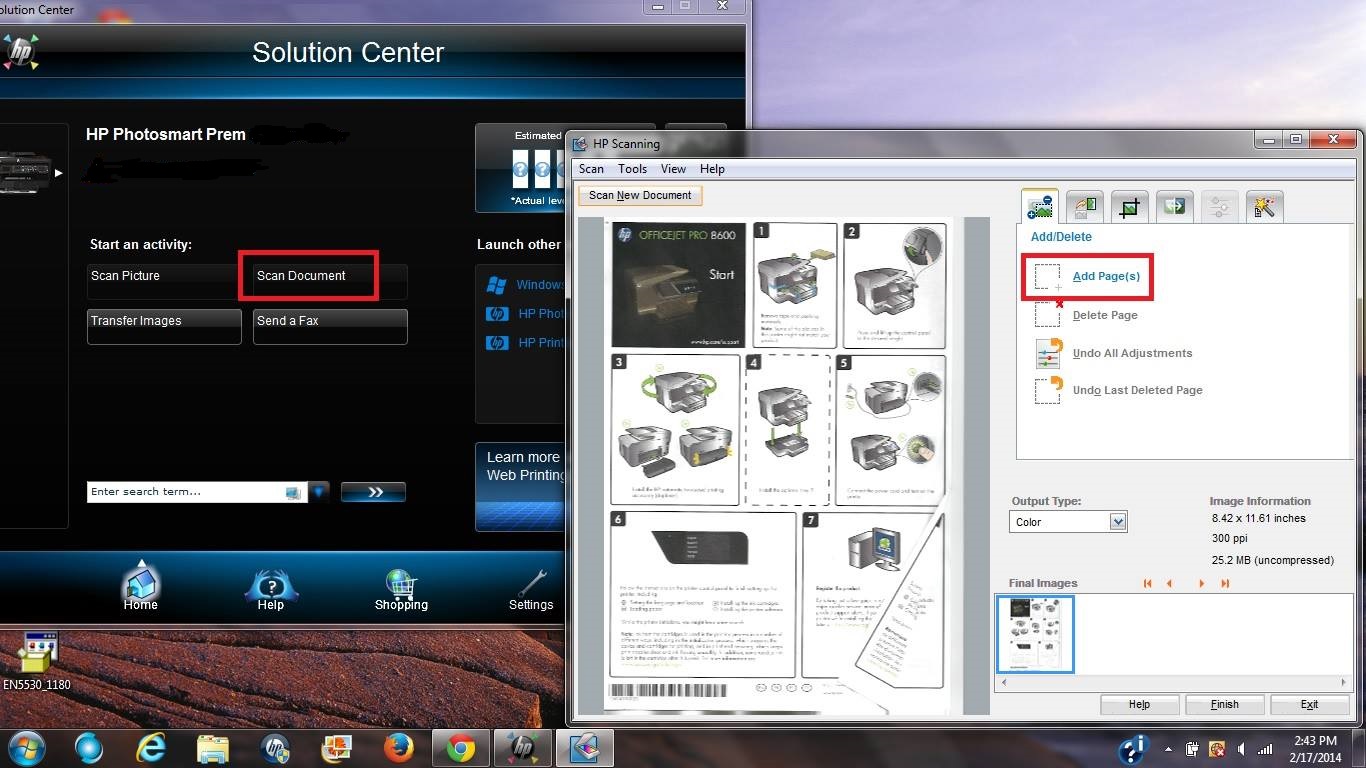The width and height of the screenshot is (1366, 768).
Task: Show hidden tray icons arrow
Action: pyautogui.click(x=1168, y=749)
